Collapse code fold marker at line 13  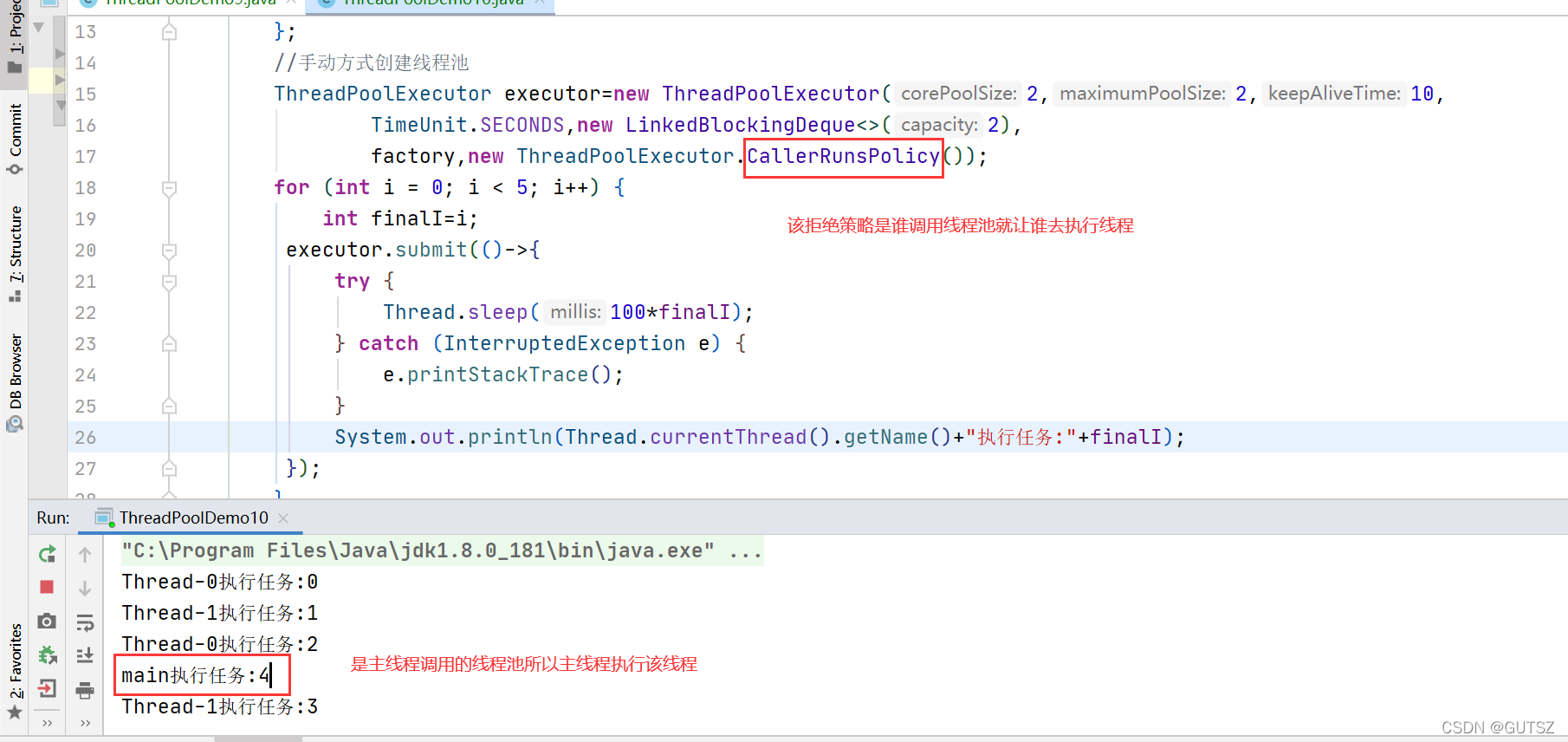point(169,32)
